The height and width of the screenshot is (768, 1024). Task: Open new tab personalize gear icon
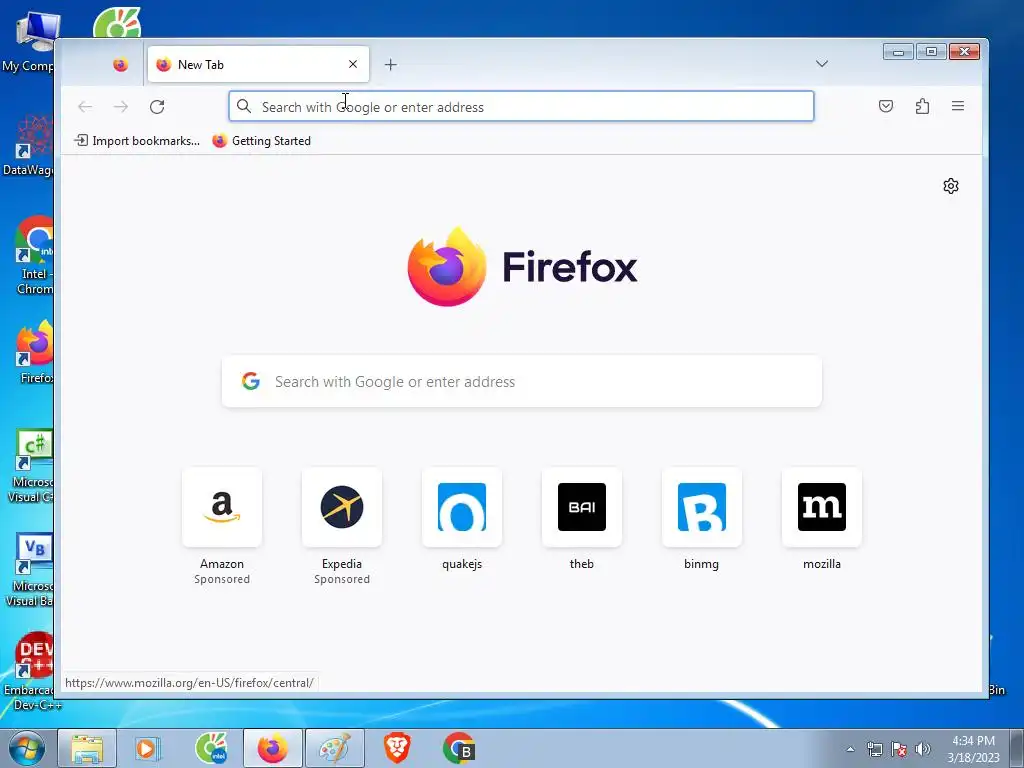point(951,186)
